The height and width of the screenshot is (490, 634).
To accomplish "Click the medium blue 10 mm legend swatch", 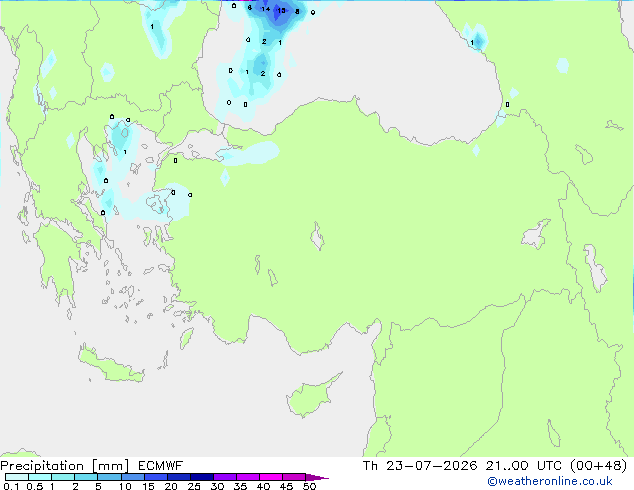I will [x=132, y=477].
